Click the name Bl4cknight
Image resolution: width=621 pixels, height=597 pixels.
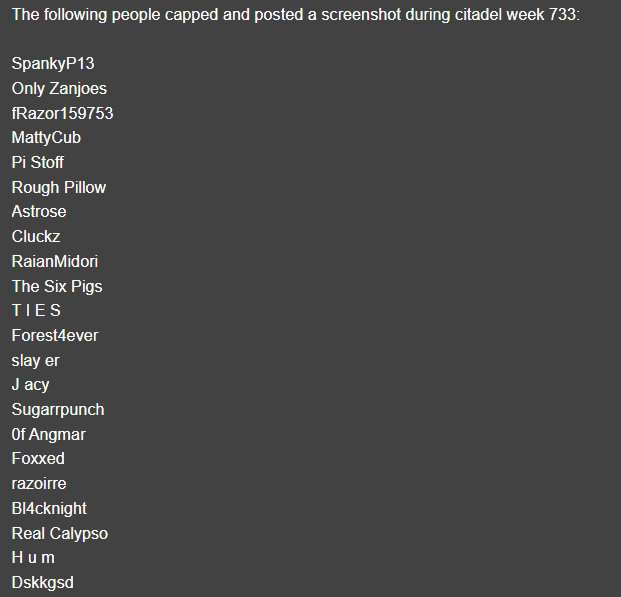(x=49, y=509)
